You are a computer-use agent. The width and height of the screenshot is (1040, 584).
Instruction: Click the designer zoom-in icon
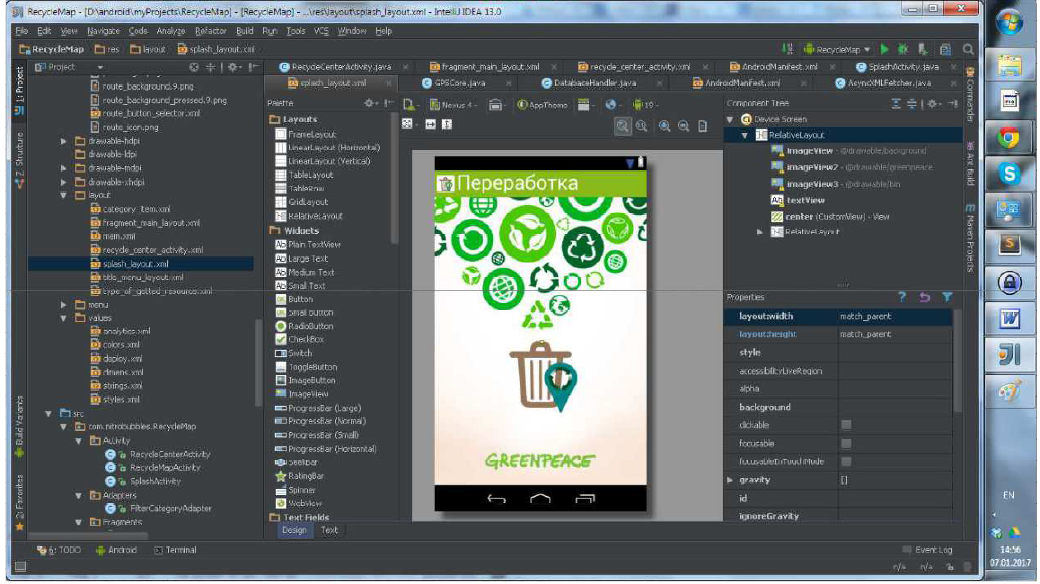coord(664,126)
